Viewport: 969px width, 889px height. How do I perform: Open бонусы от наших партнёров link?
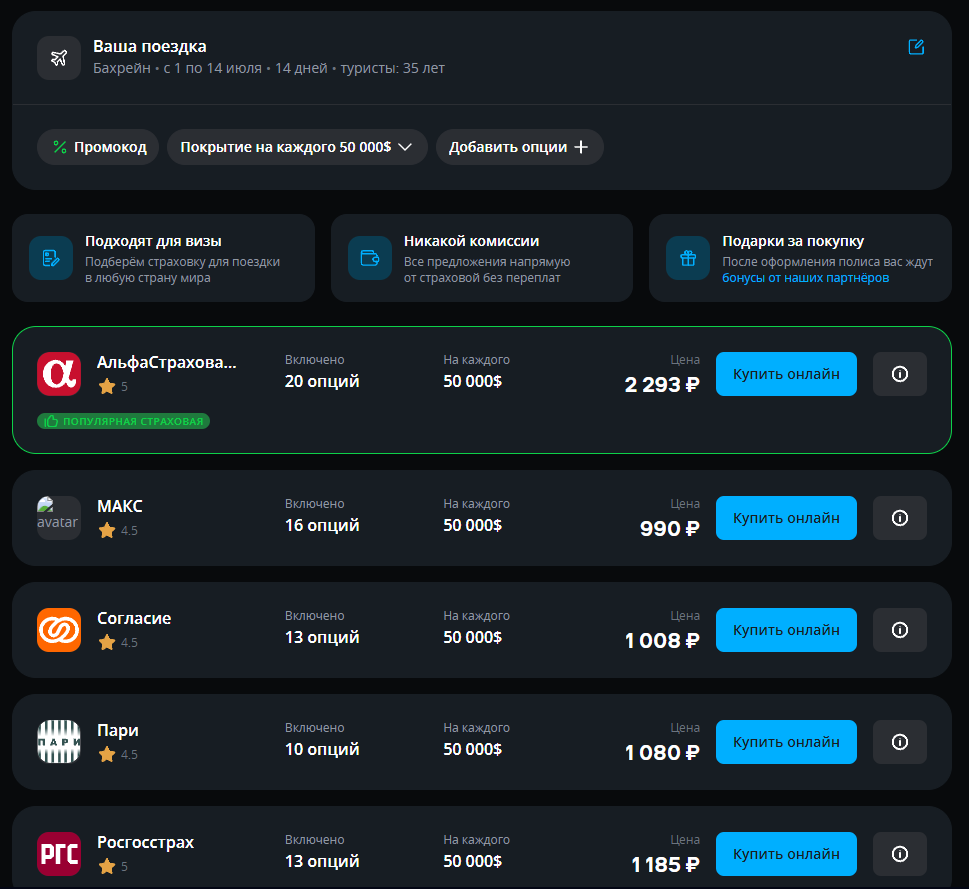coord(805,278)
